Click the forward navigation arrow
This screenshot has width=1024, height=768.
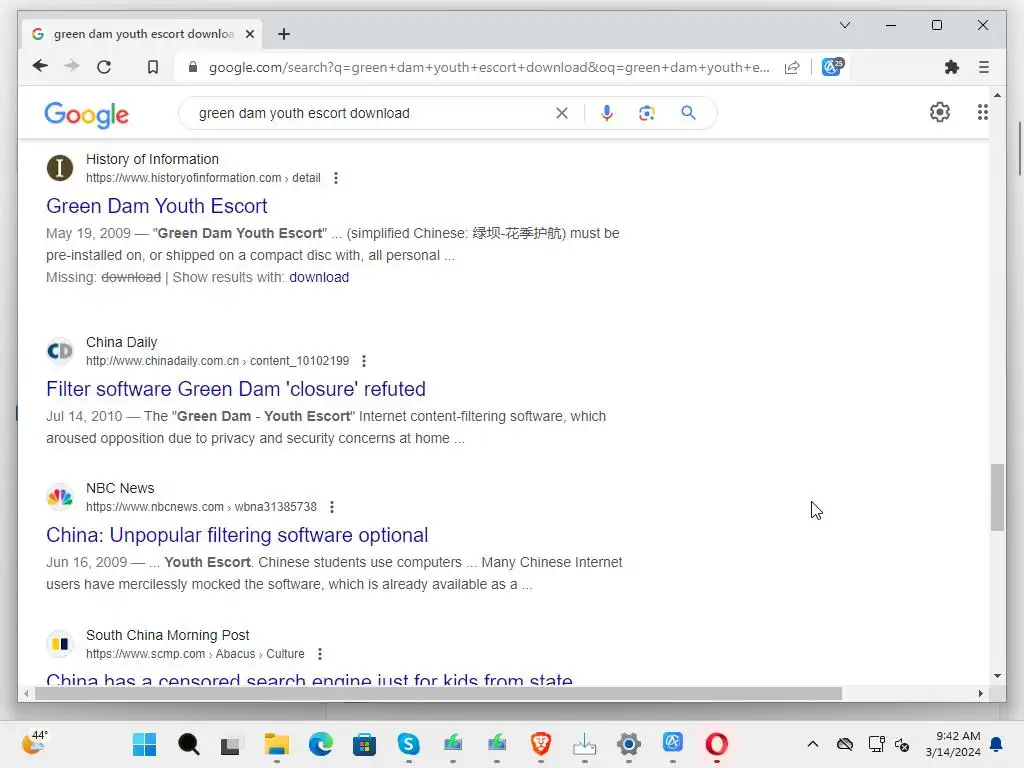72,67
